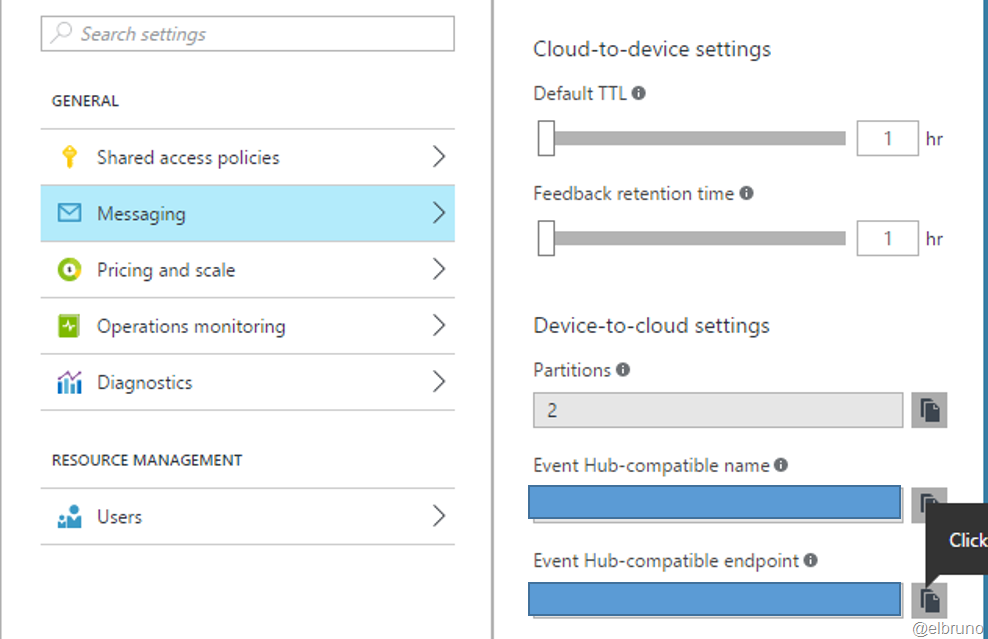Click the Pricing and scale icon

[x=69, y=270]
